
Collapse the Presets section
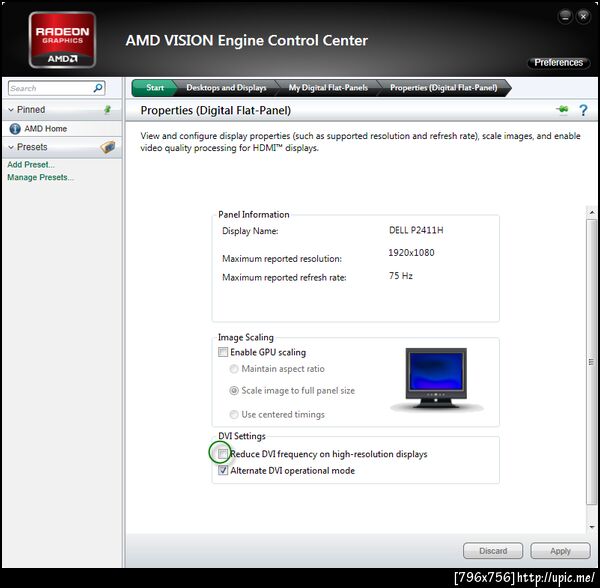(11, 147)
